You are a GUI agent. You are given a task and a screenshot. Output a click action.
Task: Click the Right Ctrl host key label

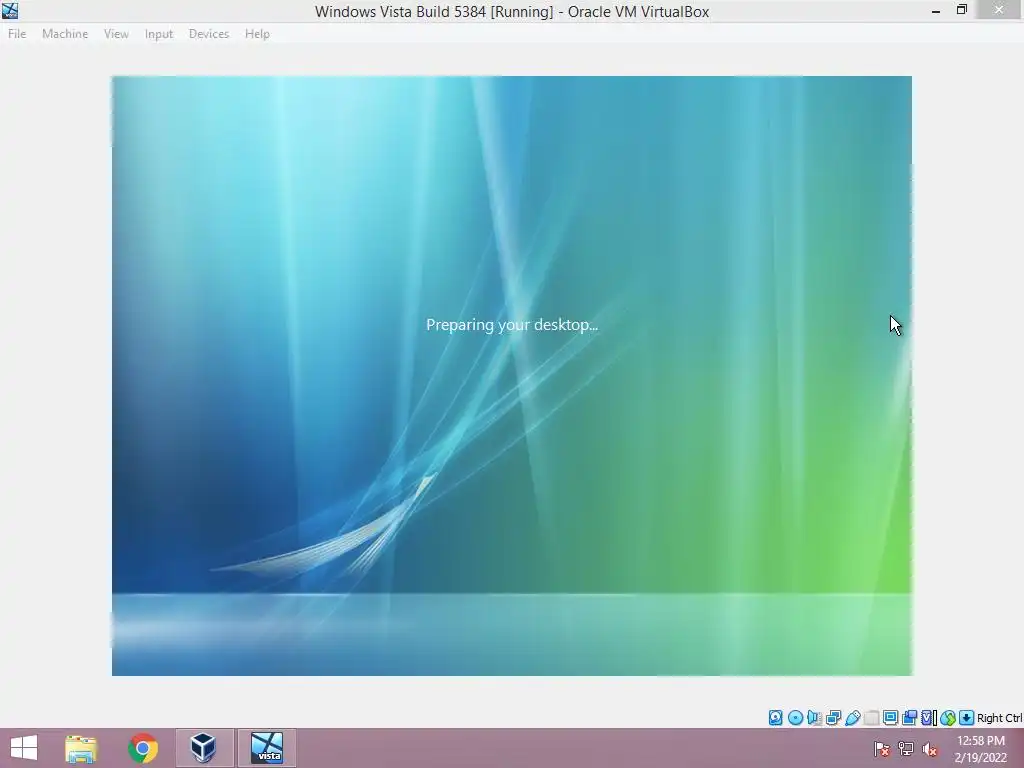(999, 718)
